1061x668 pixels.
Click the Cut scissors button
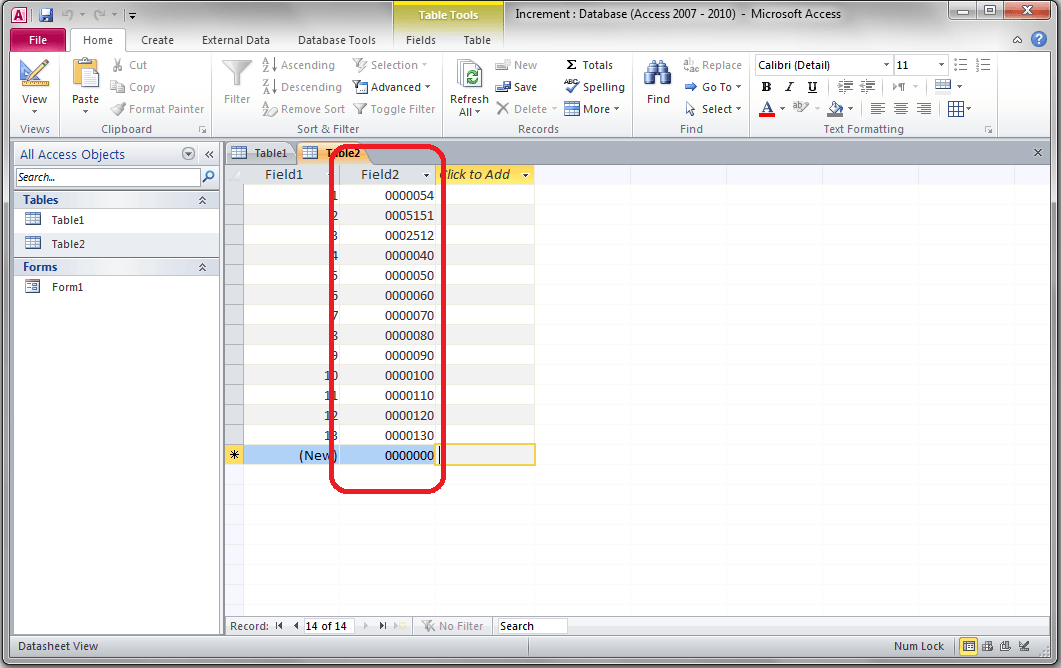tap(129, 65)
